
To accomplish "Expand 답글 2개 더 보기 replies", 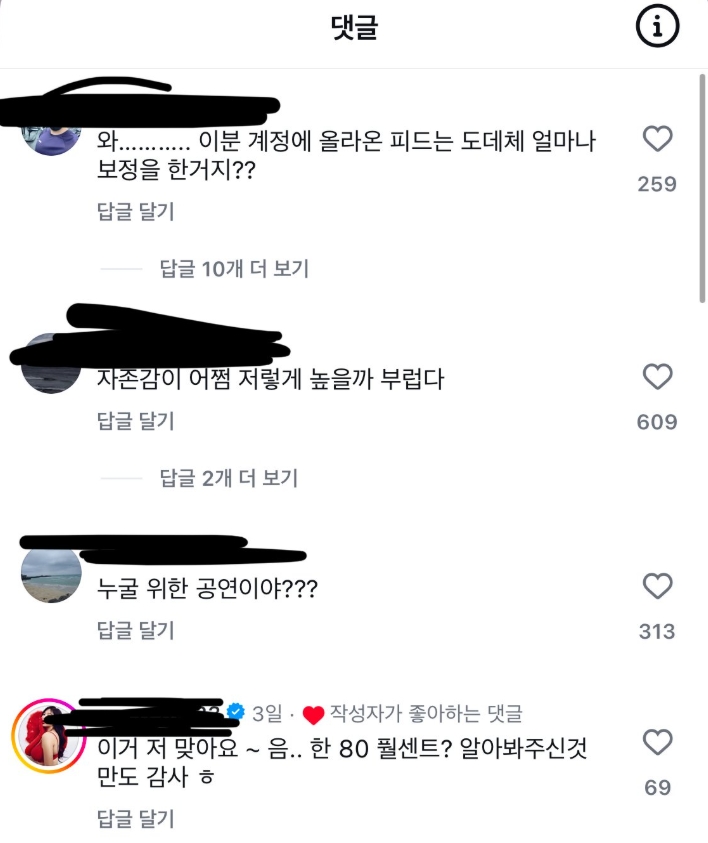I will tap(228, 477).
